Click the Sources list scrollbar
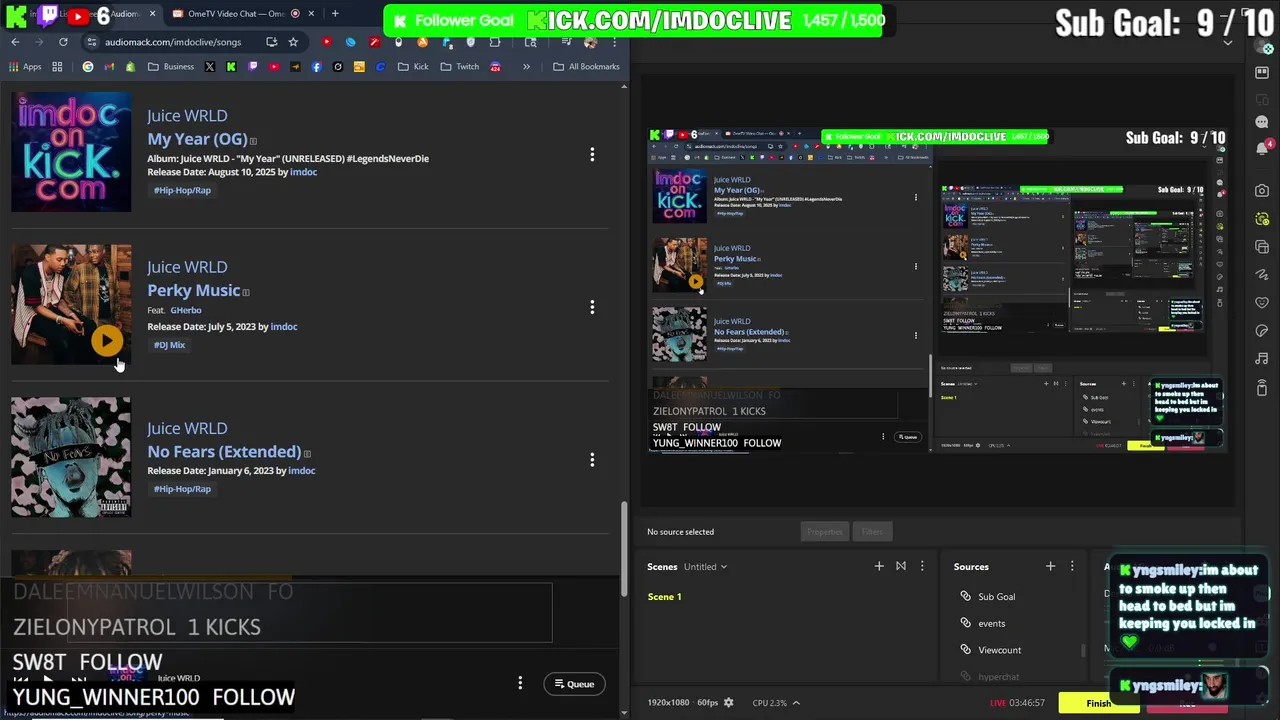This screenshot has height=720, width=1280. [1083, 650]
